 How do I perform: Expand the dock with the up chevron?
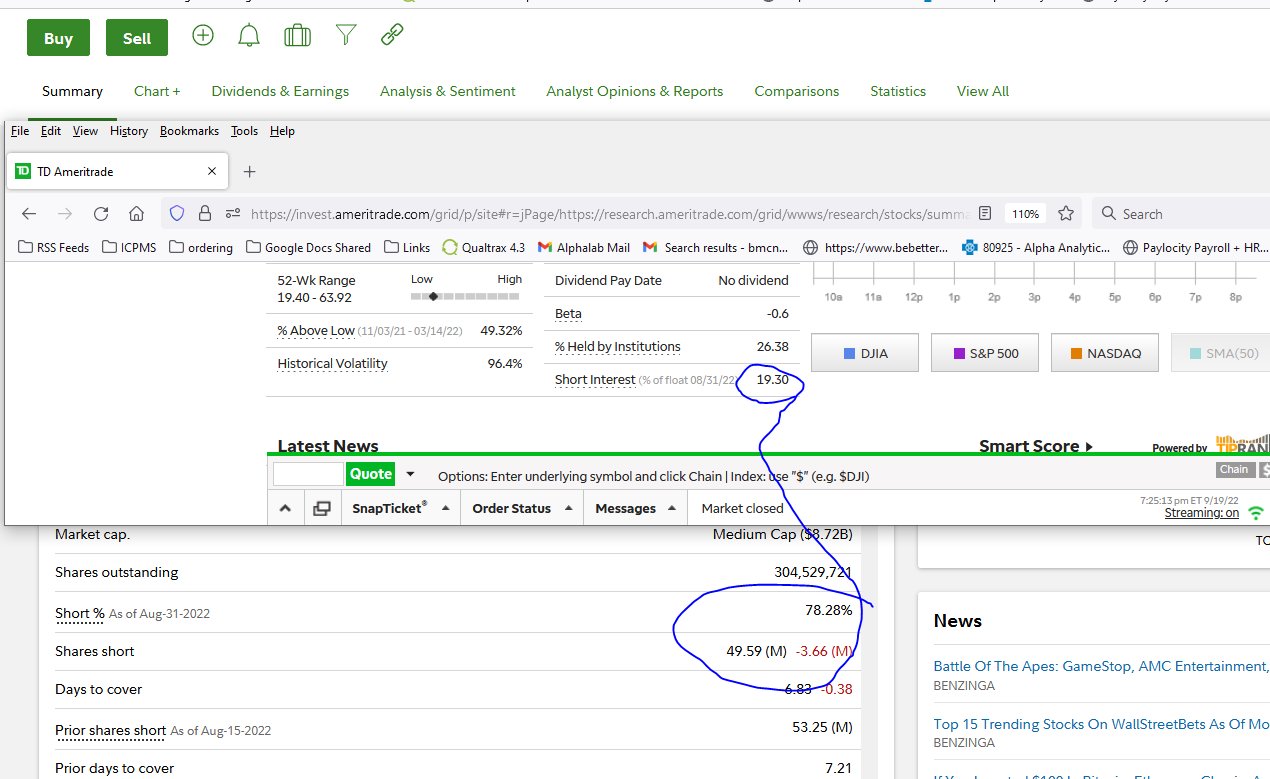(x=285, y=508)
